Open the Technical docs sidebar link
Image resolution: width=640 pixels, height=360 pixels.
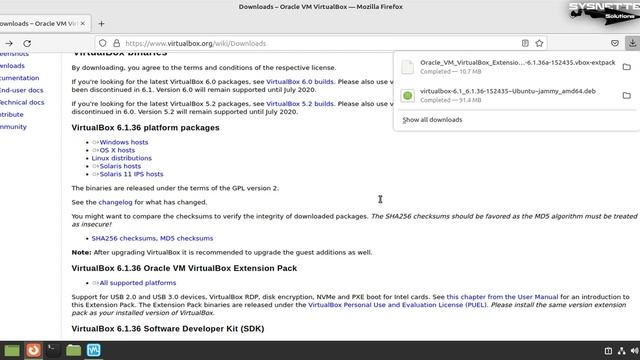coord(22,102)
